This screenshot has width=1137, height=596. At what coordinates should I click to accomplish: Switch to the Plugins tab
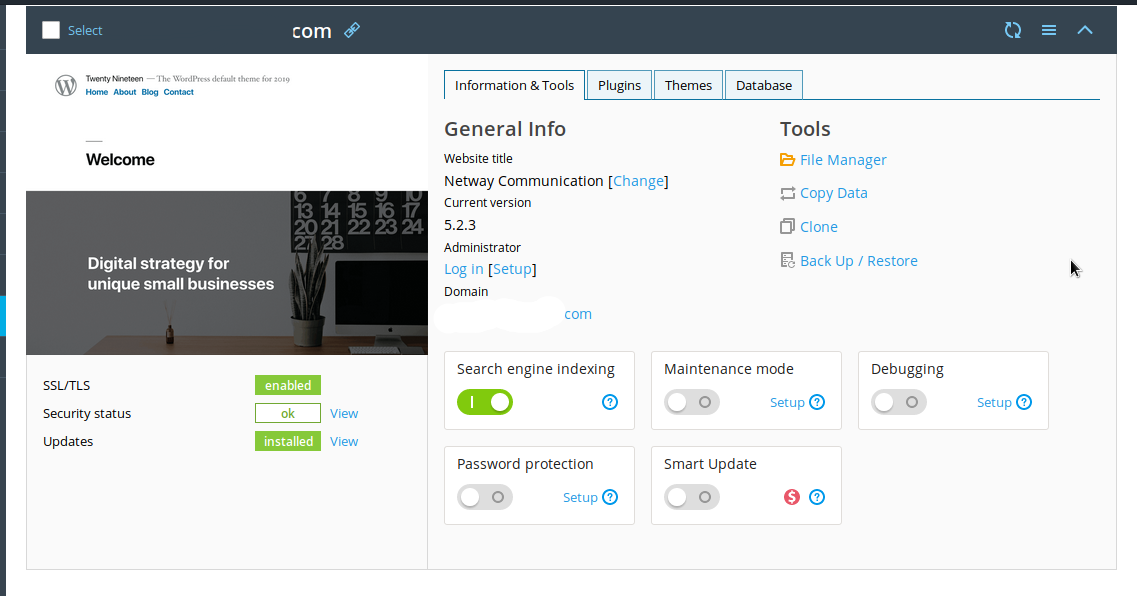[x=619, y=85]
